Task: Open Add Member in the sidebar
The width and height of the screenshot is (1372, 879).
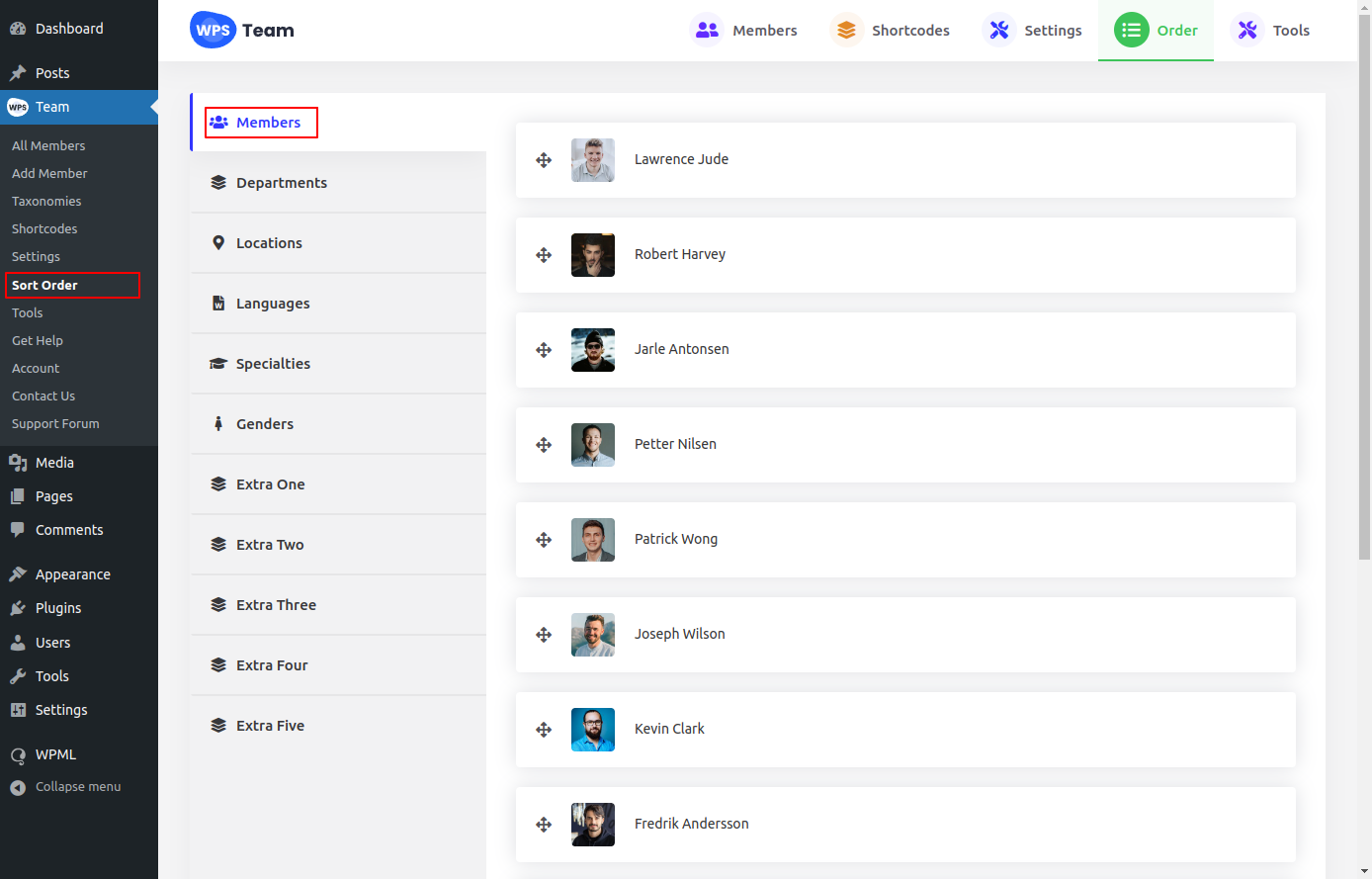Action: click(x=49, y=173)
